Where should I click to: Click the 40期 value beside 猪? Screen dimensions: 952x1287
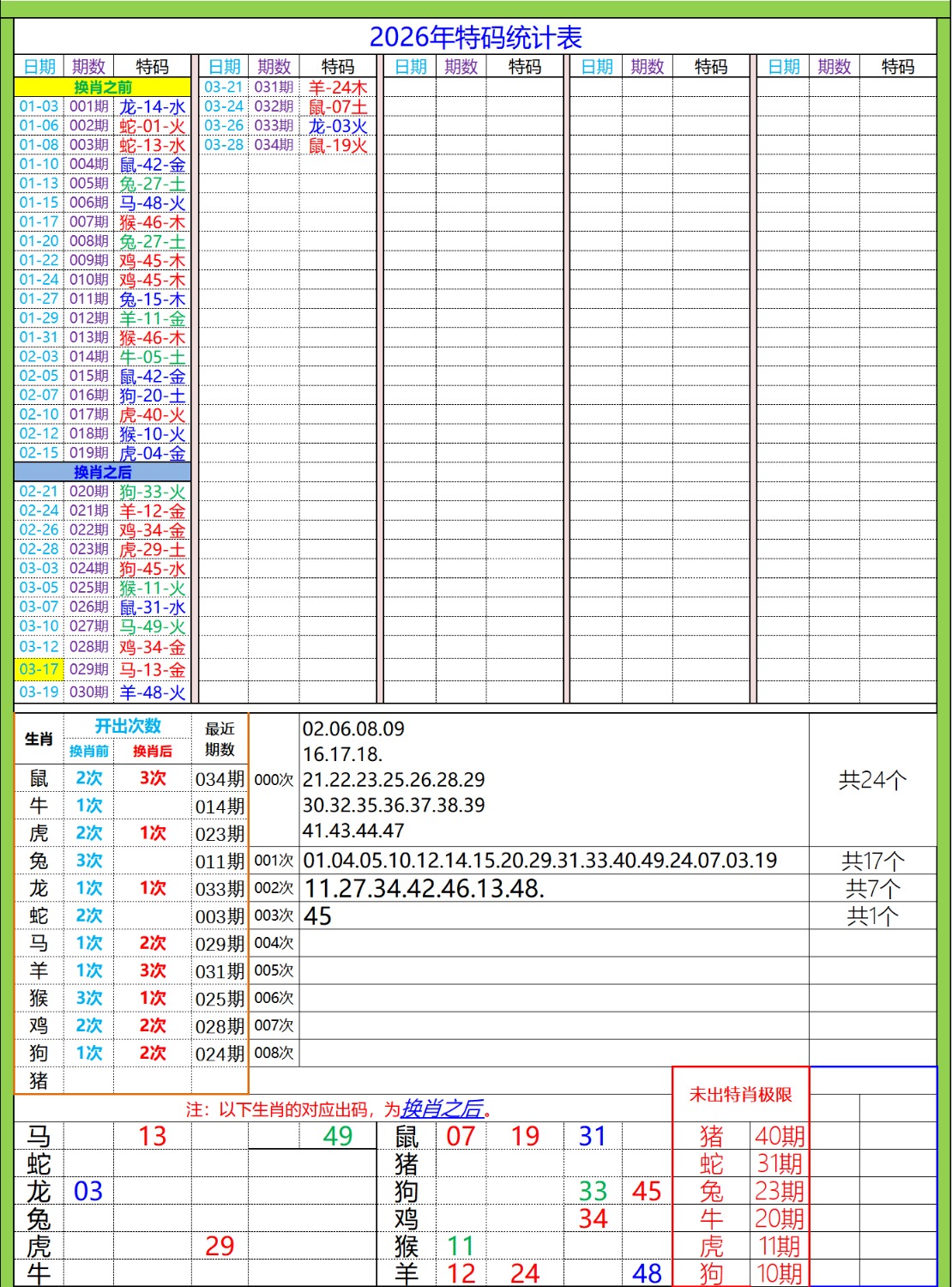780,1136
